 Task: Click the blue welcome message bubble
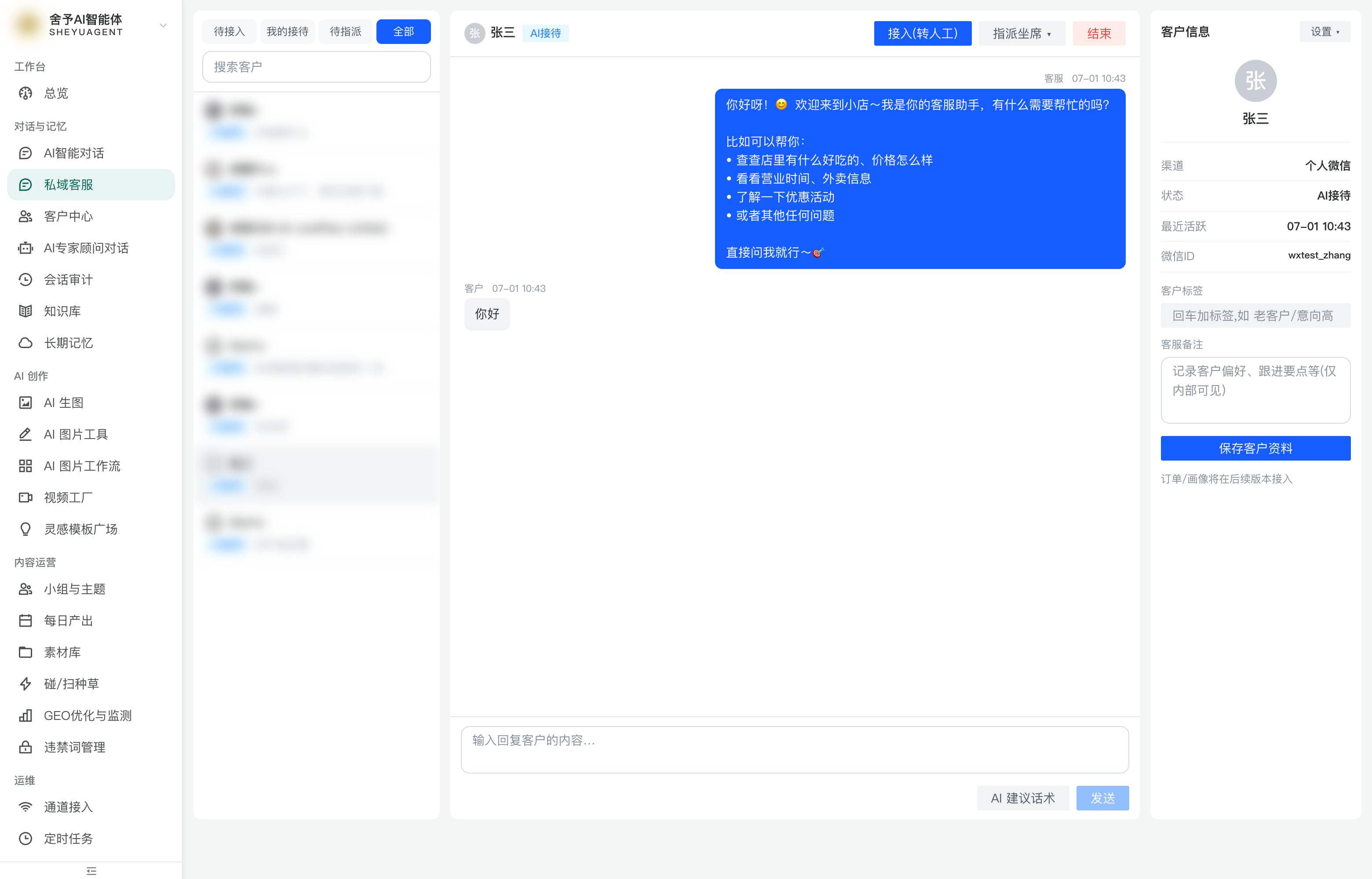[x=920, y=178]
